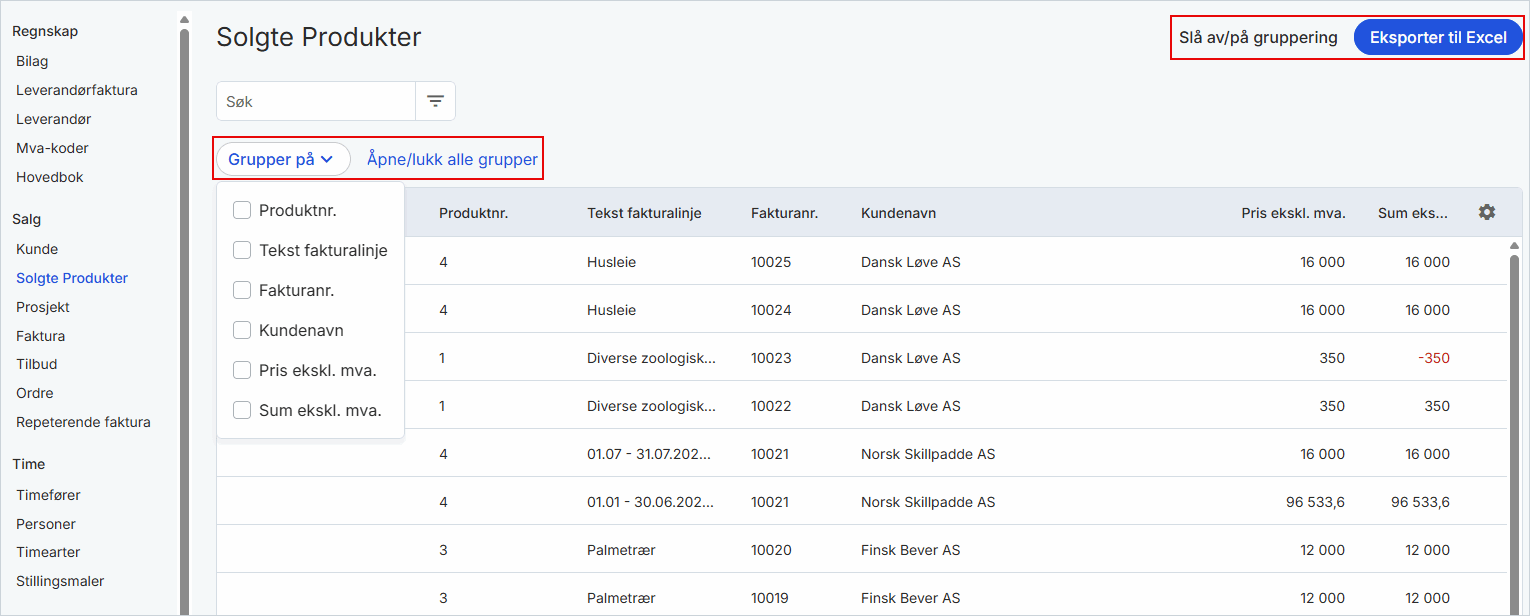Viewport: 1530px width, 616px height.
Task: Sort by Kundenavn column header
Action: [x=898, y=213]
